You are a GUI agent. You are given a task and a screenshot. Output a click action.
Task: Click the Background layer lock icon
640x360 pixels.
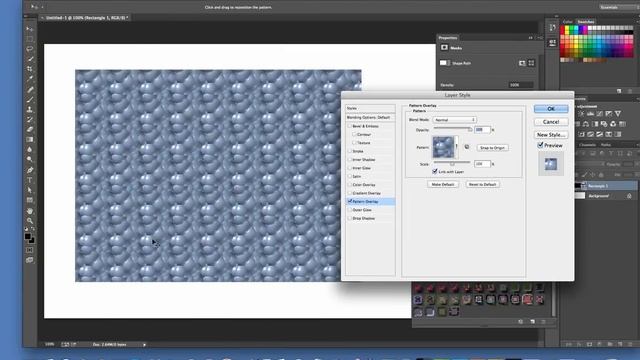click(629, 196)
